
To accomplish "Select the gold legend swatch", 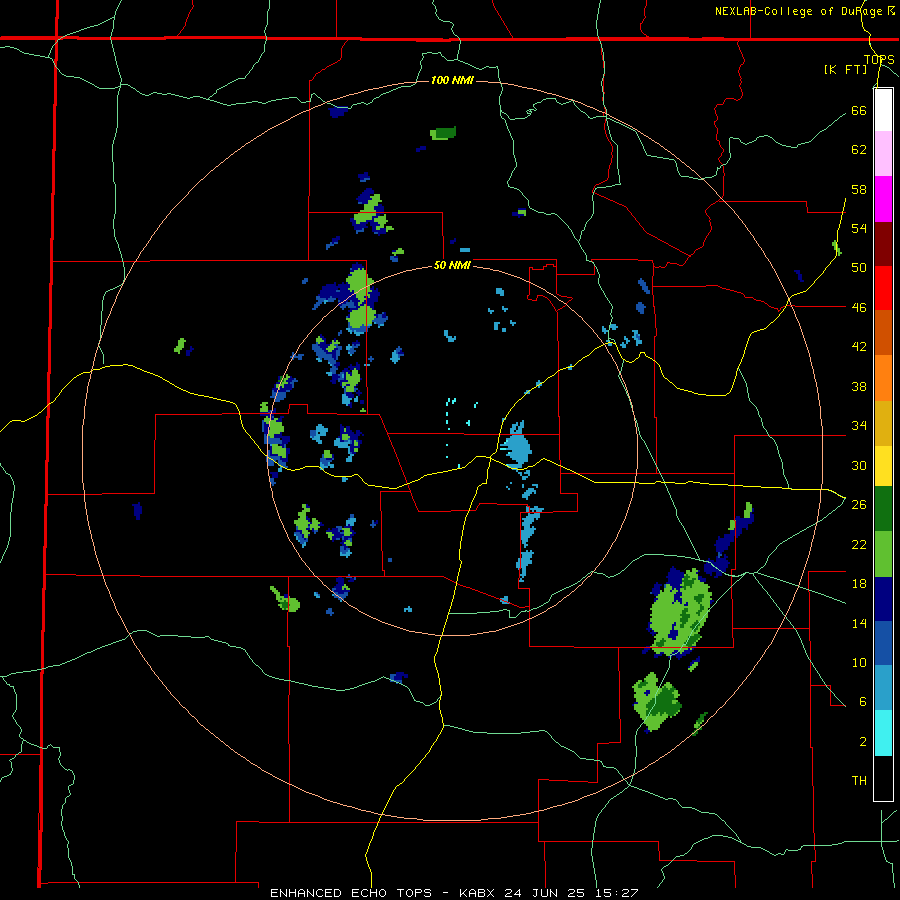I will 883,423.
